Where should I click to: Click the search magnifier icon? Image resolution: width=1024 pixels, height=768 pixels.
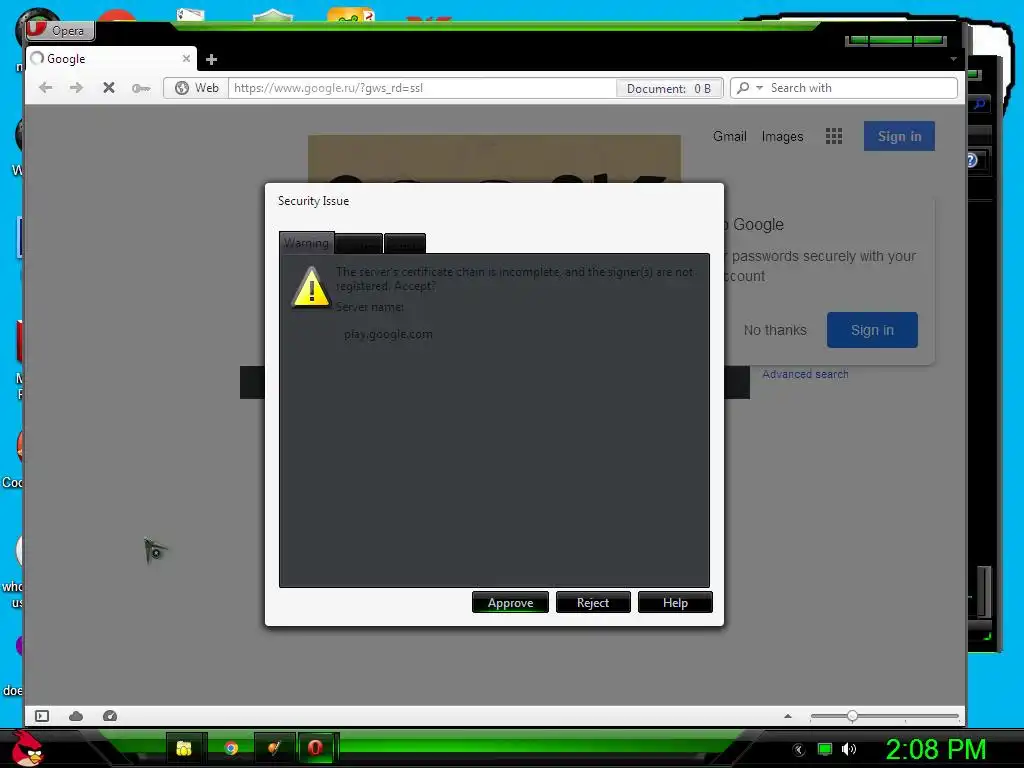tap(743, 88)
